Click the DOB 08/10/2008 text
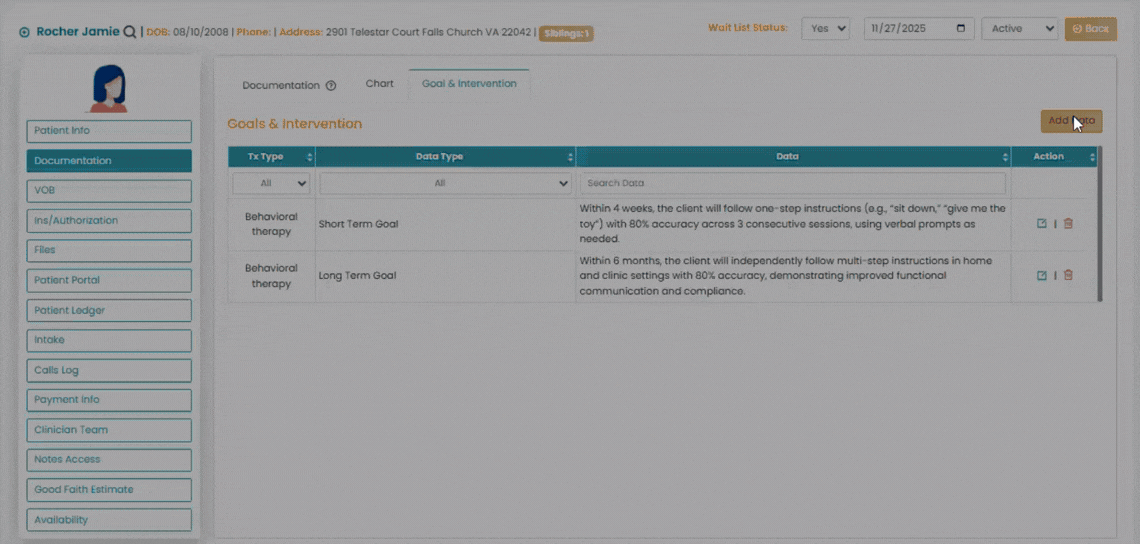Screen dimensions: 1140x544 pos(189,32)
